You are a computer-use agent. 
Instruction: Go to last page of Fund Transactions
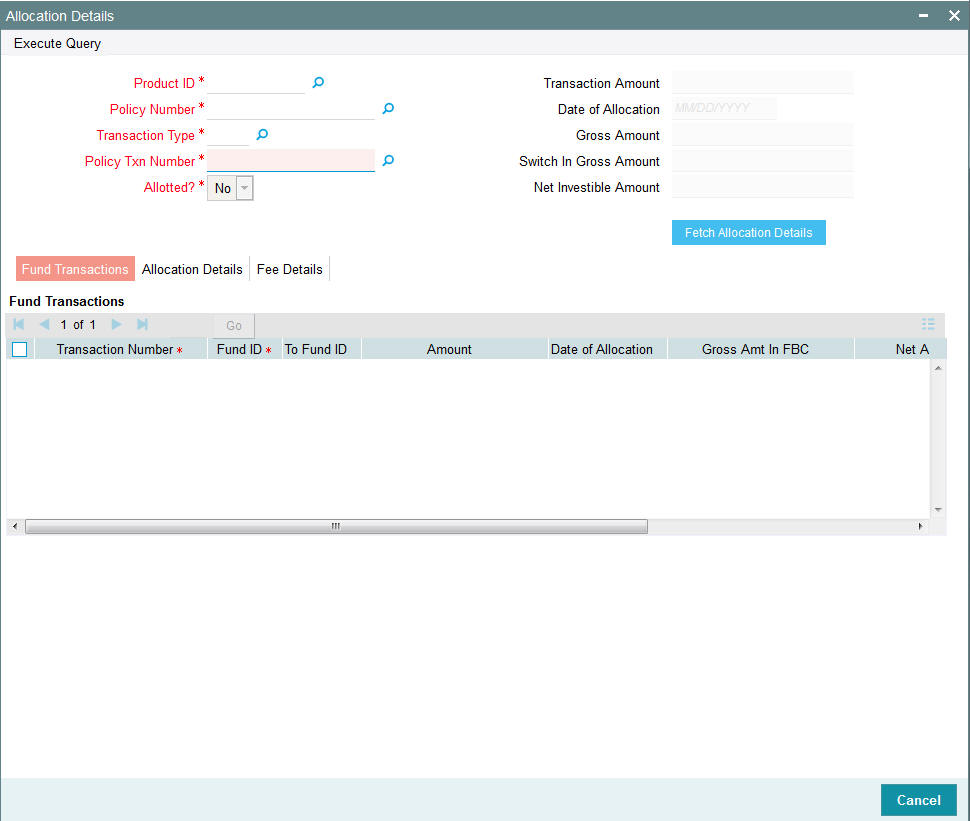pyautogui.click(x=142, y=324)
